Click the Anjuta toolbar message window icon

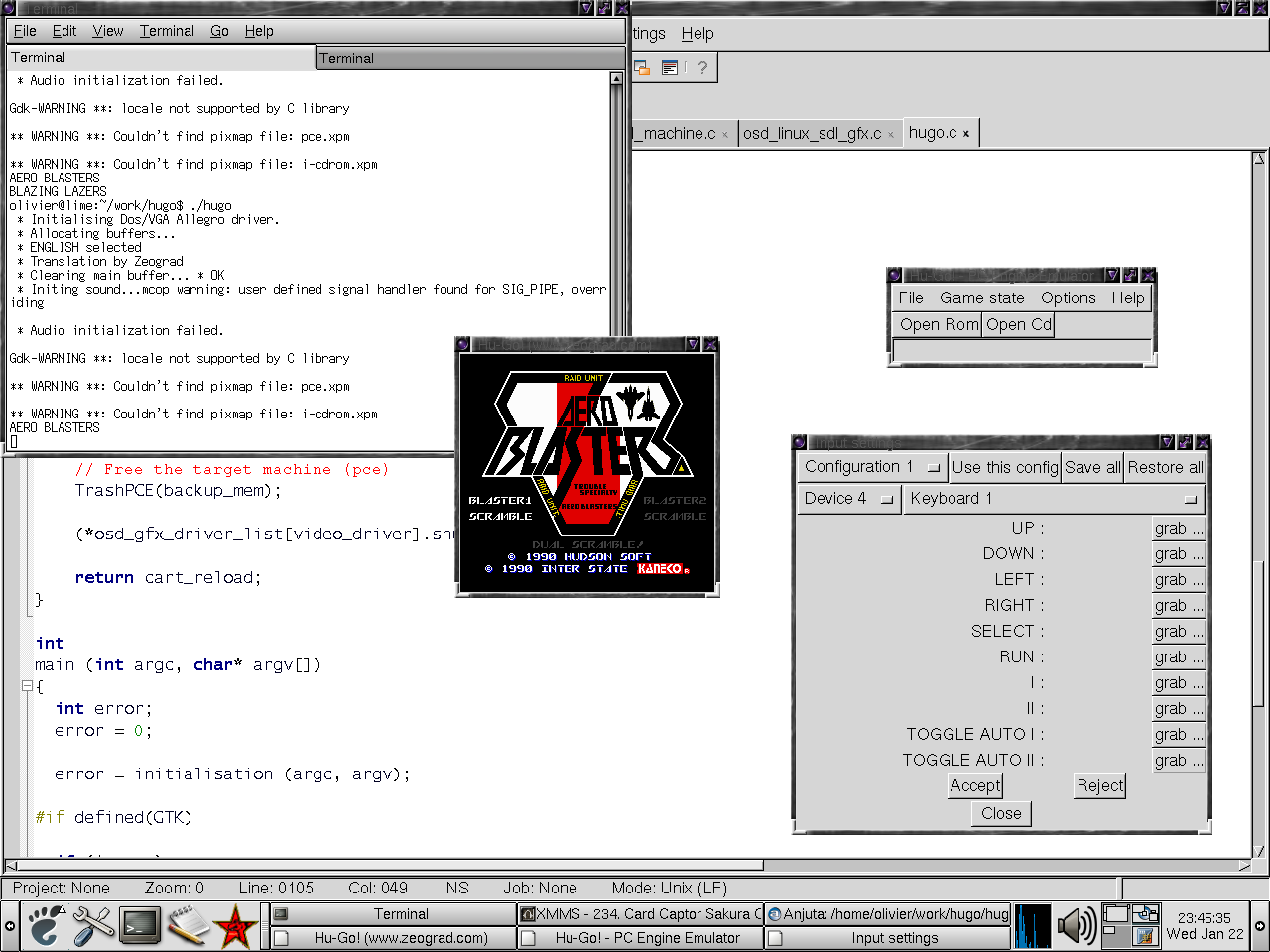point(670,67)
